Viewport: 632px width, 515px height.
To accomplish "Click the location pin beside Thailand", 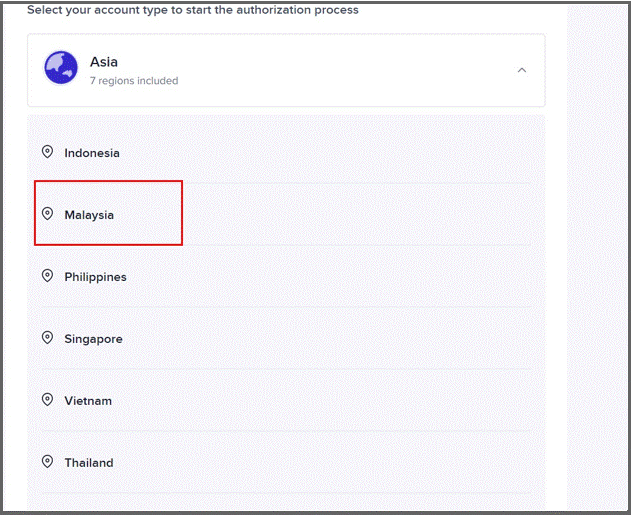I will 48,462.
